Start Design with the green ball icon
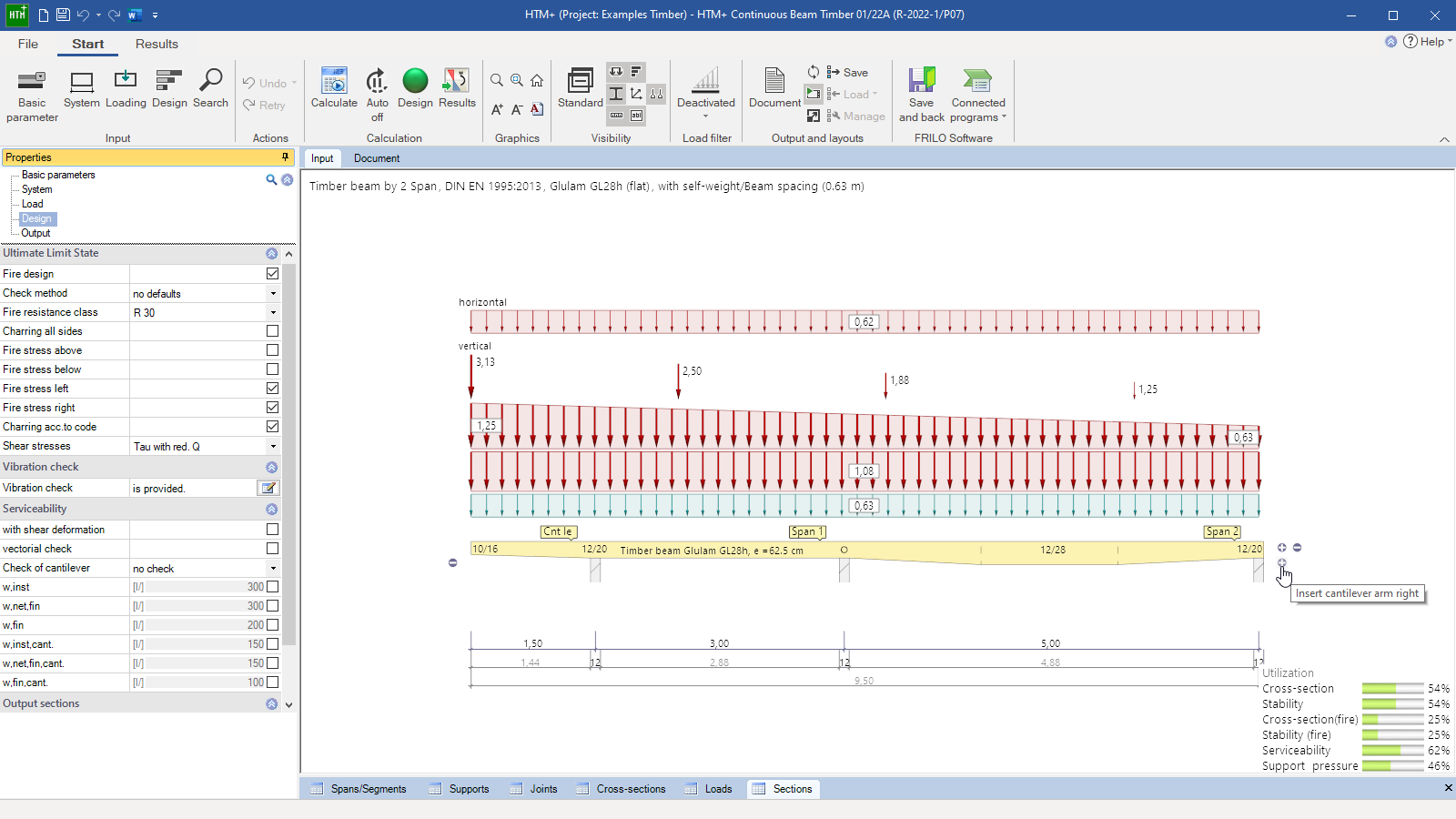 [x=415, y=89]
